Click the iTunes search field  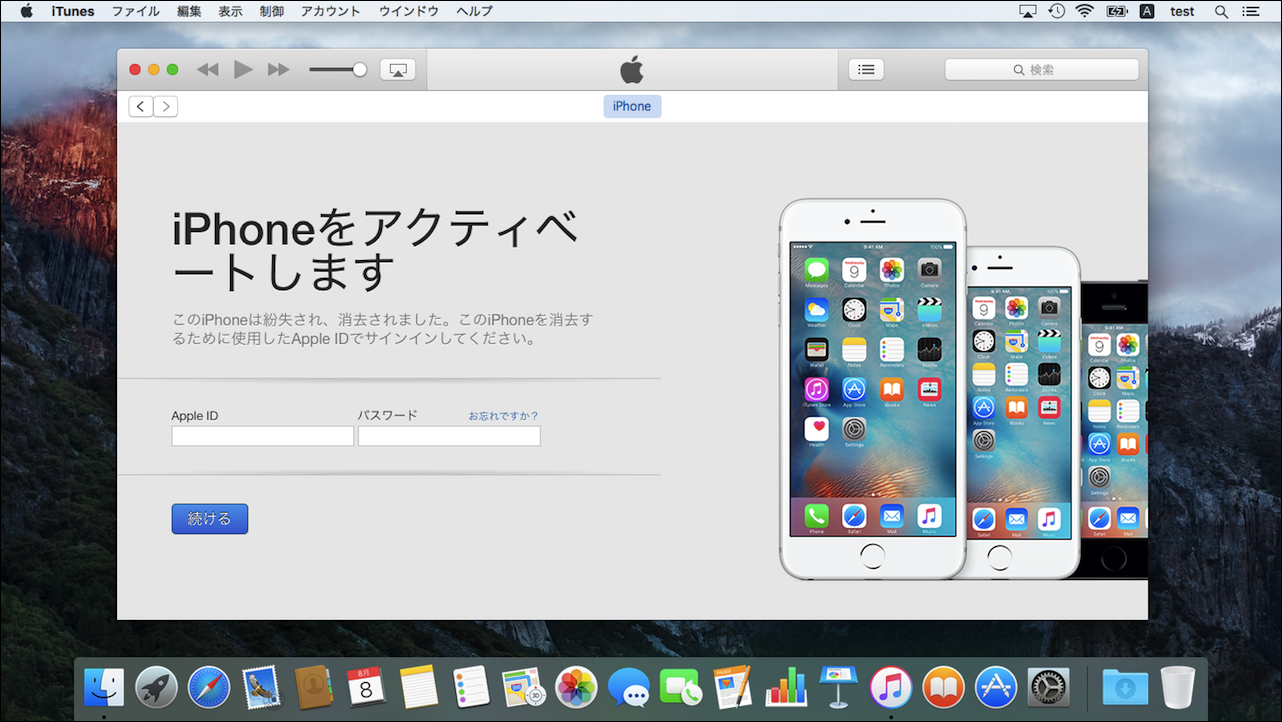pyautogui.click(x=1041, y=70)
